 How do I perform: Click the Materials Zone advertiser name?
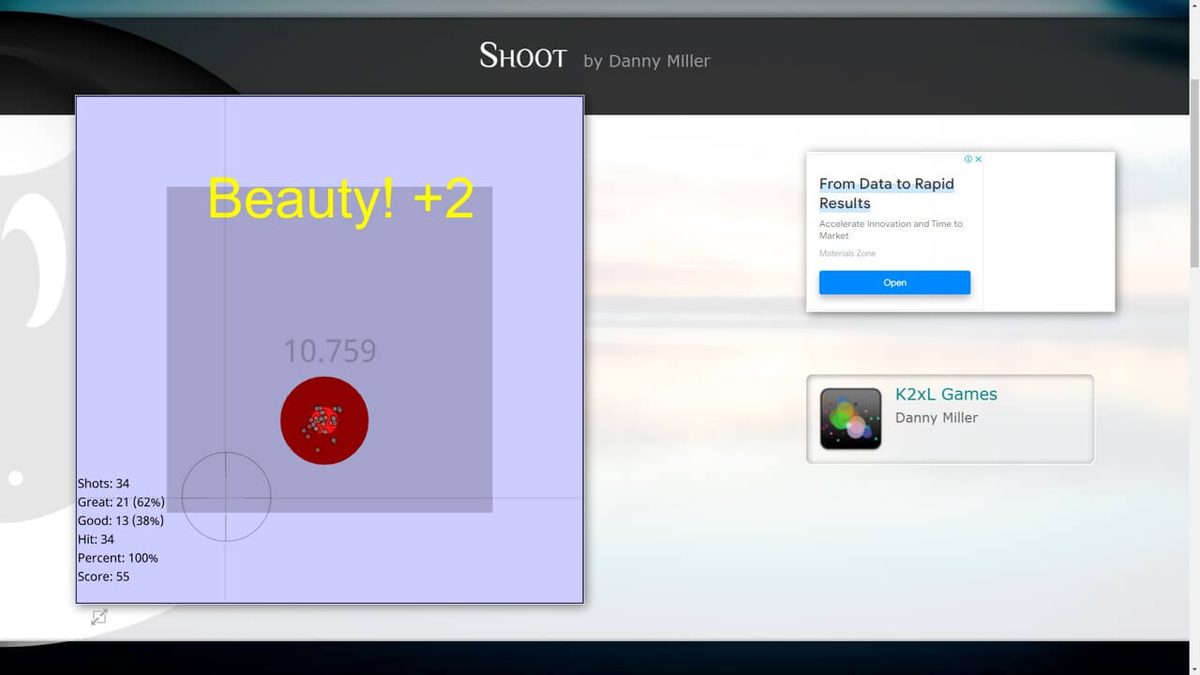click(x=847, y=254)
